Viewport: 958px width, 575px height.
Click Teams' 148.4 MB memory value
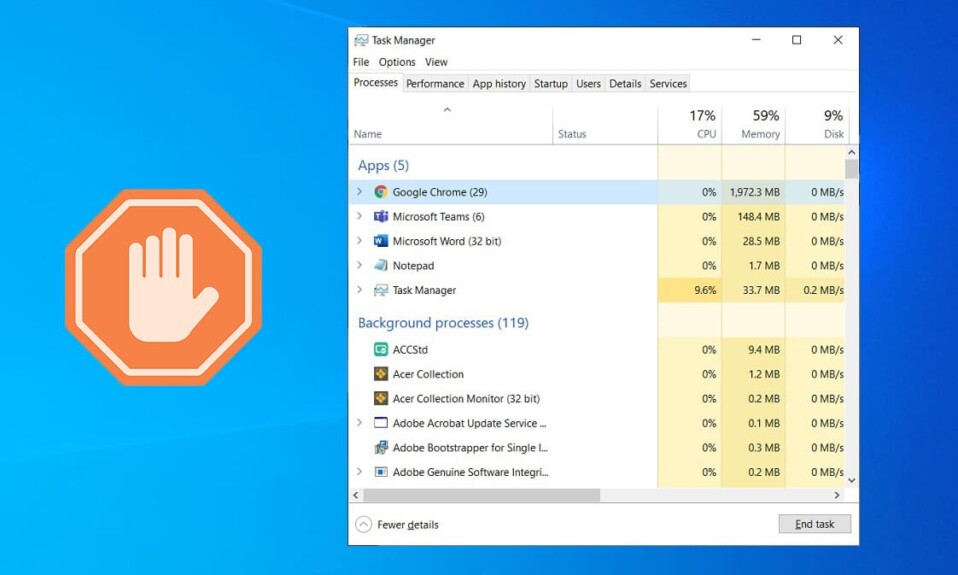758,216
